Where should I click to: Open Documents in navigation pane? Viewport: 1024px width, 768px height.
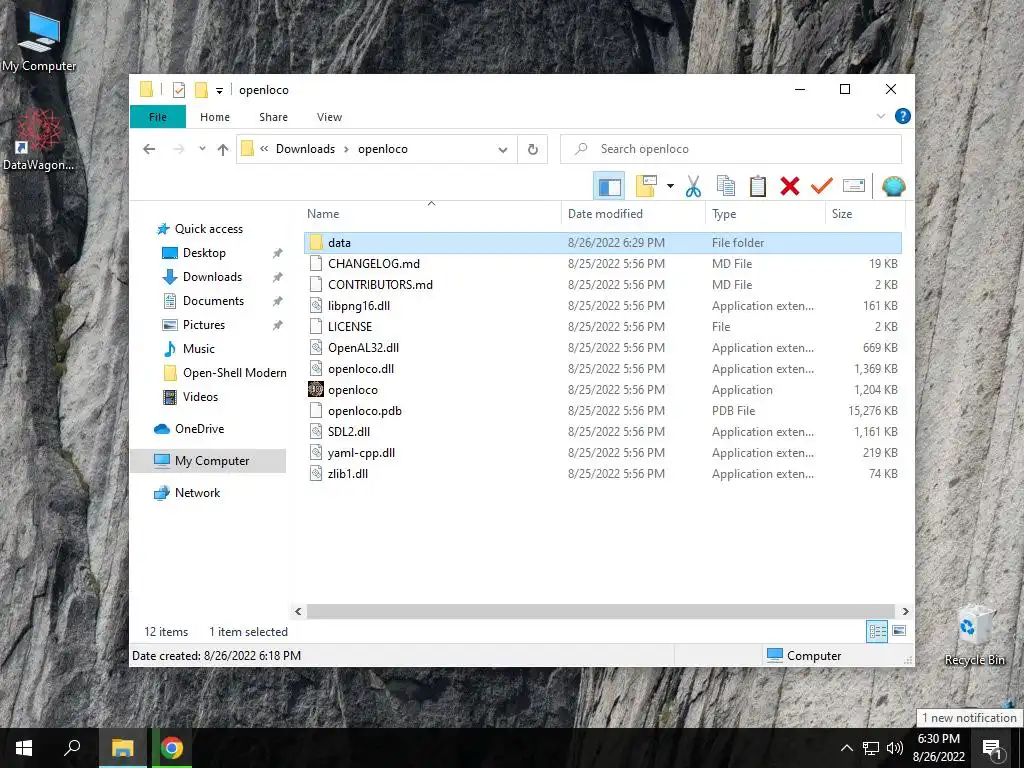pyautogui.click(x=213, y=301)
